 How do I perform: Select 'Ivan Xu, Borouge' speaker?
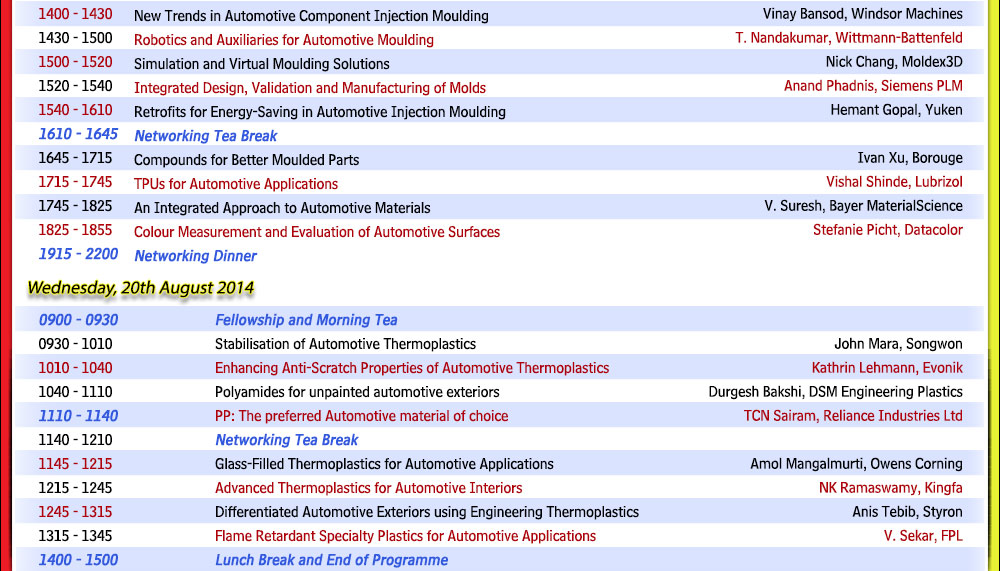[x=910, y=158]
